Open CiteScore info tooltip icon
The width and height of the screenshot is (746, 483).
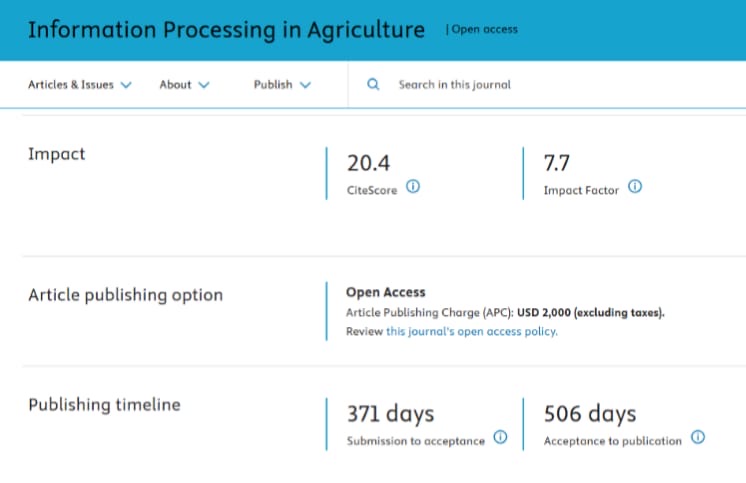(413, 187)
